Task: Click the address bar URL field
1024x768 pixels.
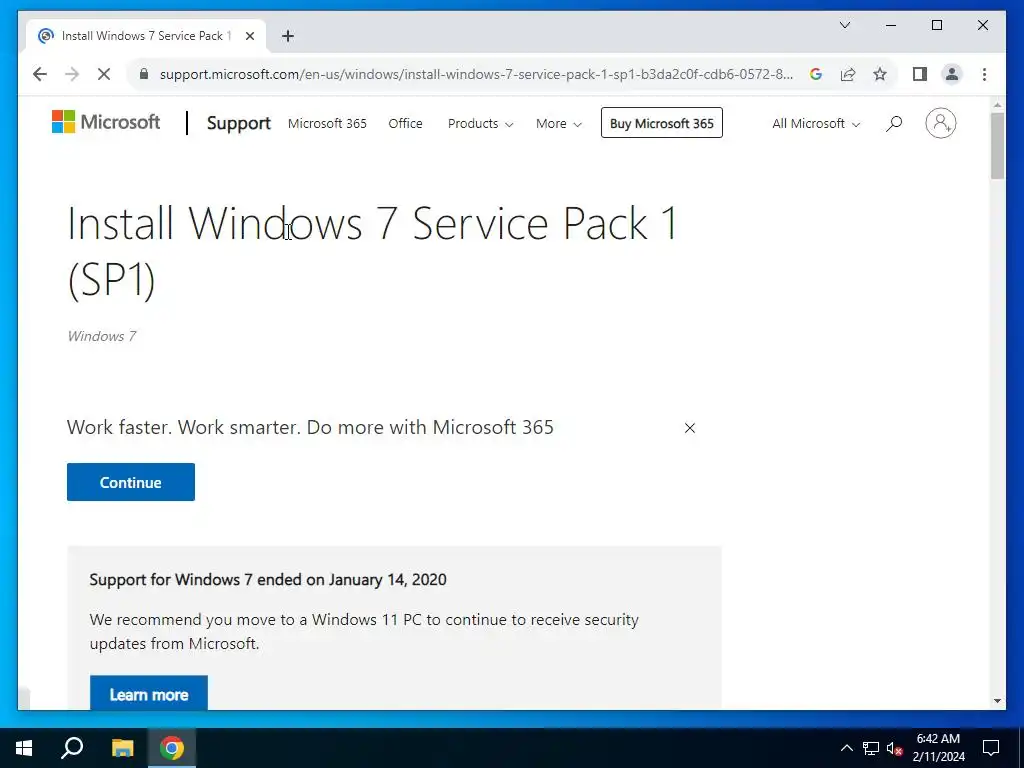Action: (x=476, y=74)
